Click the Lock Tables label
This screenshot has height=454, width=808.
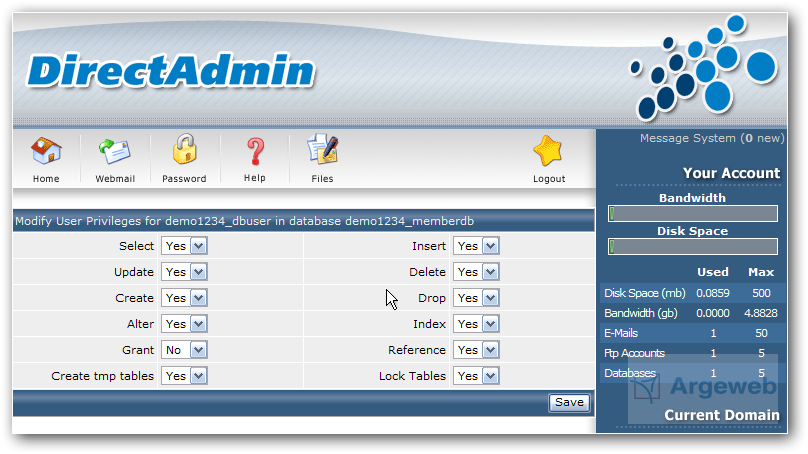point(412,376)
